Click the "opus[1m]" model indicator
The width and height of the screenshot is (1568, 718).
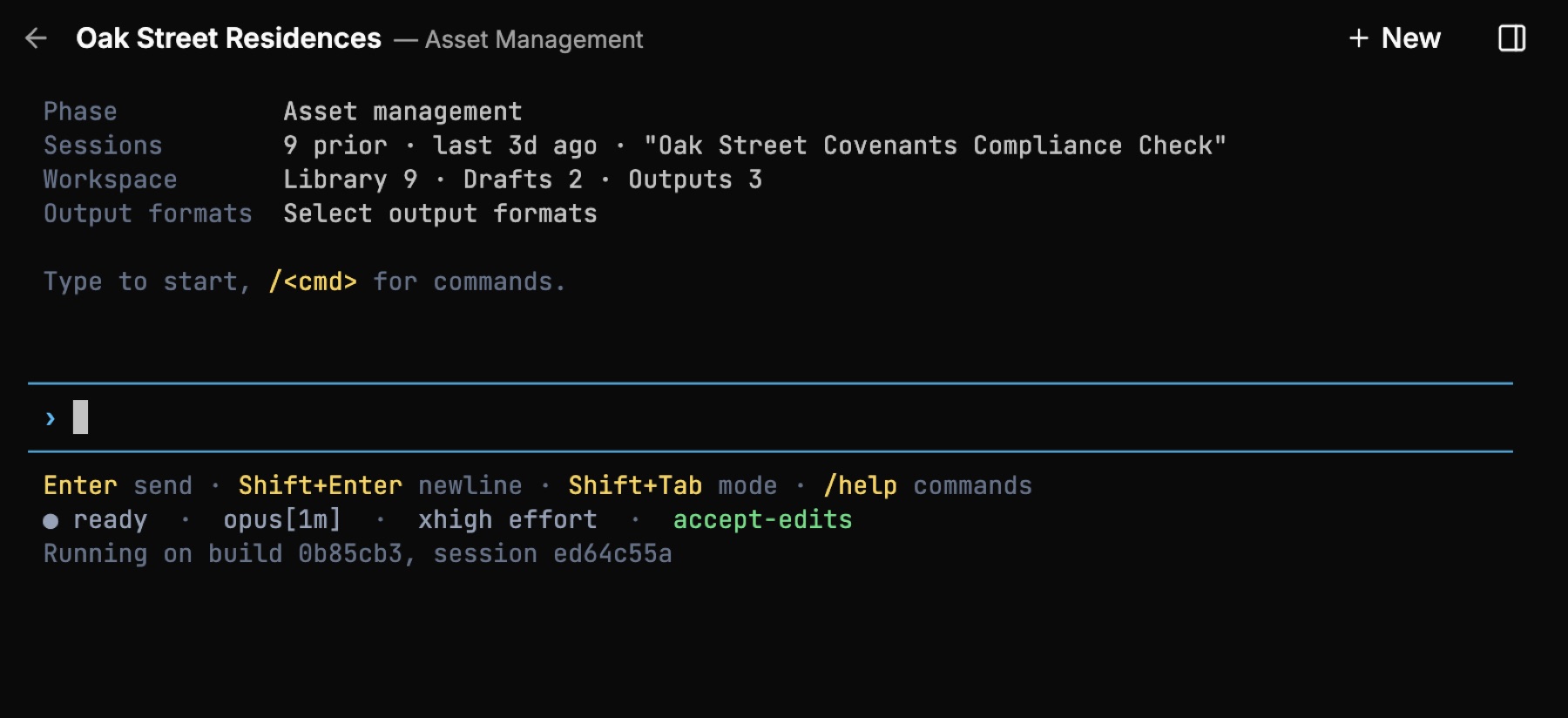click(282, 520)
